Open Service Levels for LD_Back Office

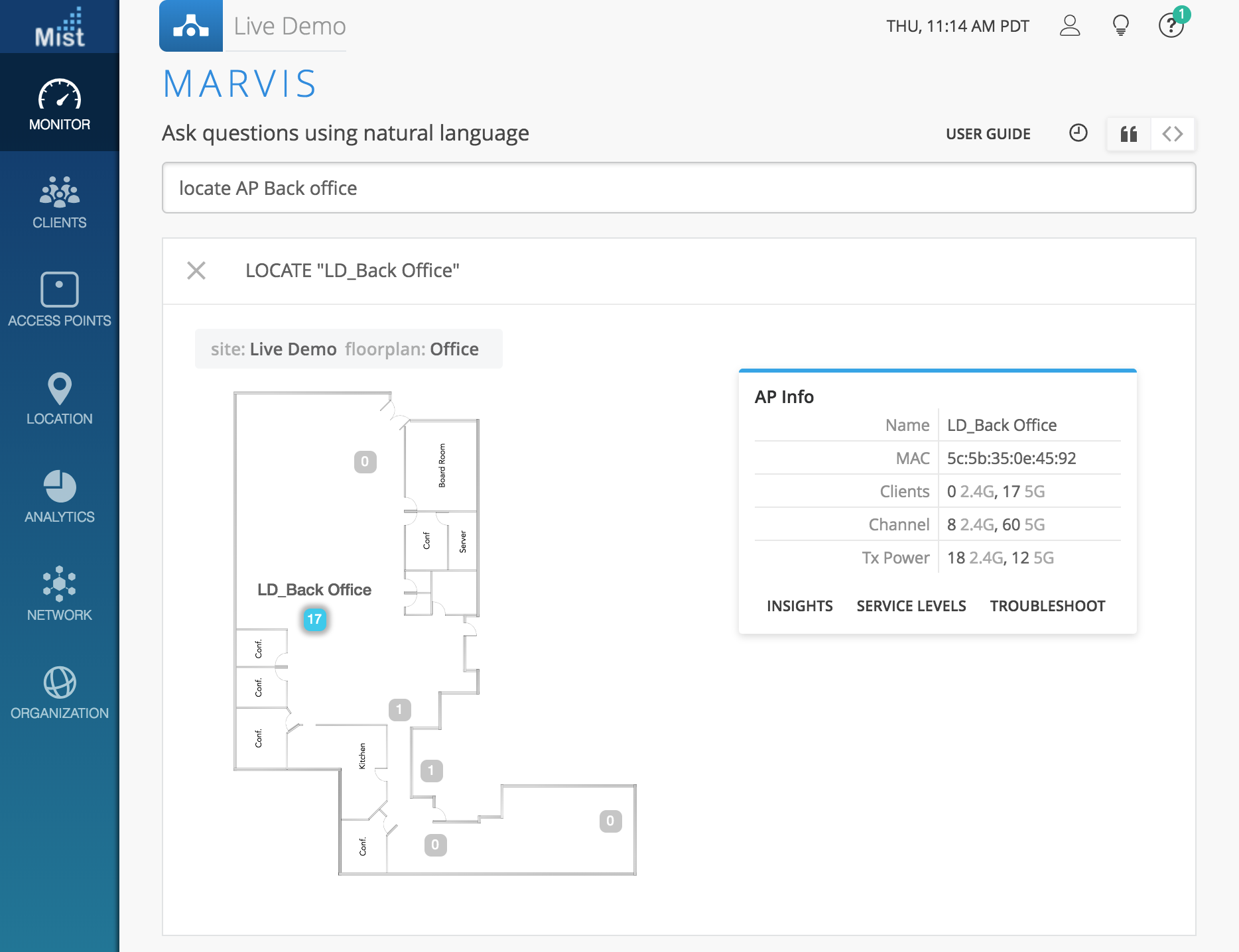[911, 606]
